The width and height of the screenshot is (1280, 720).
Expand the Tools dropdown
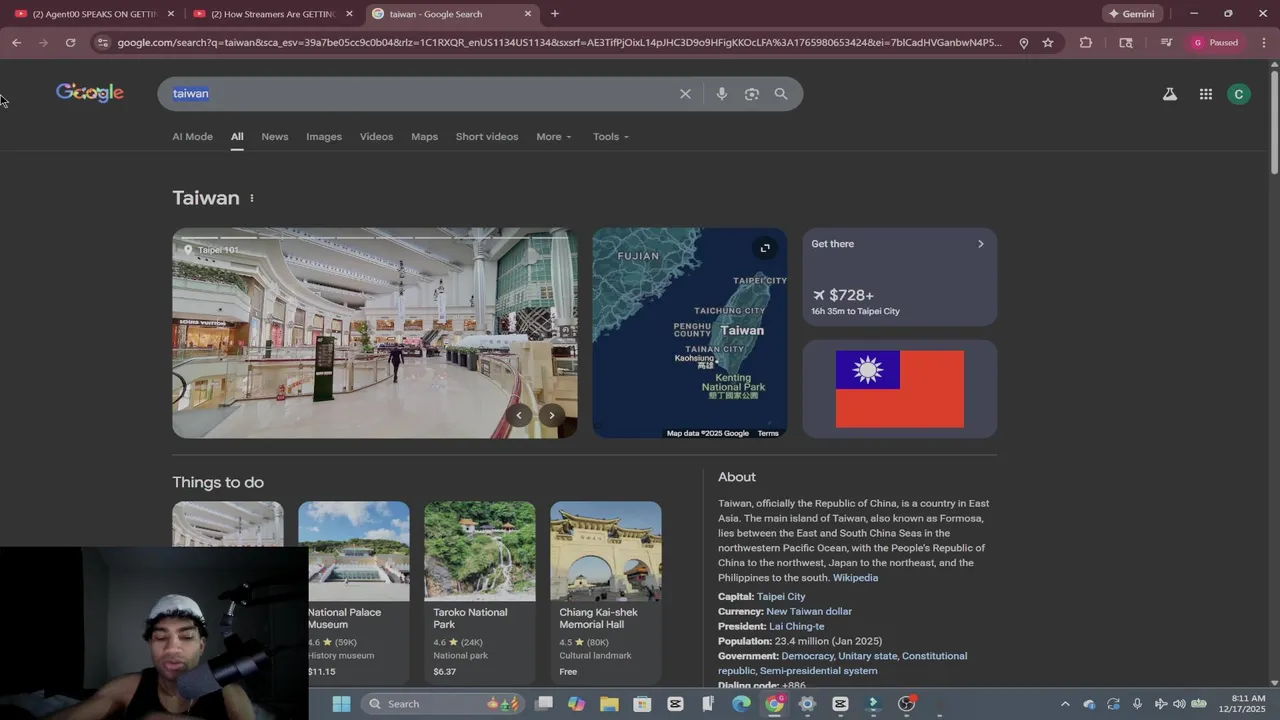pos(611,137)
